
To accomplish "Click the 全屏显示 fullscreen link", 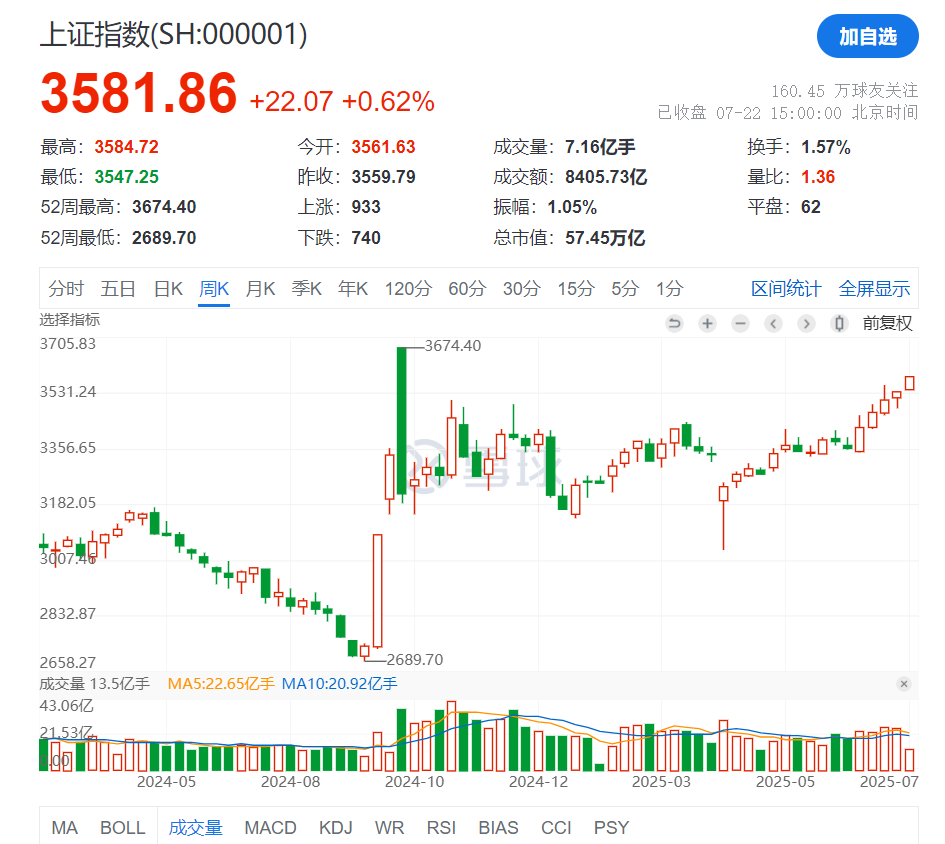I will point(874,289).
